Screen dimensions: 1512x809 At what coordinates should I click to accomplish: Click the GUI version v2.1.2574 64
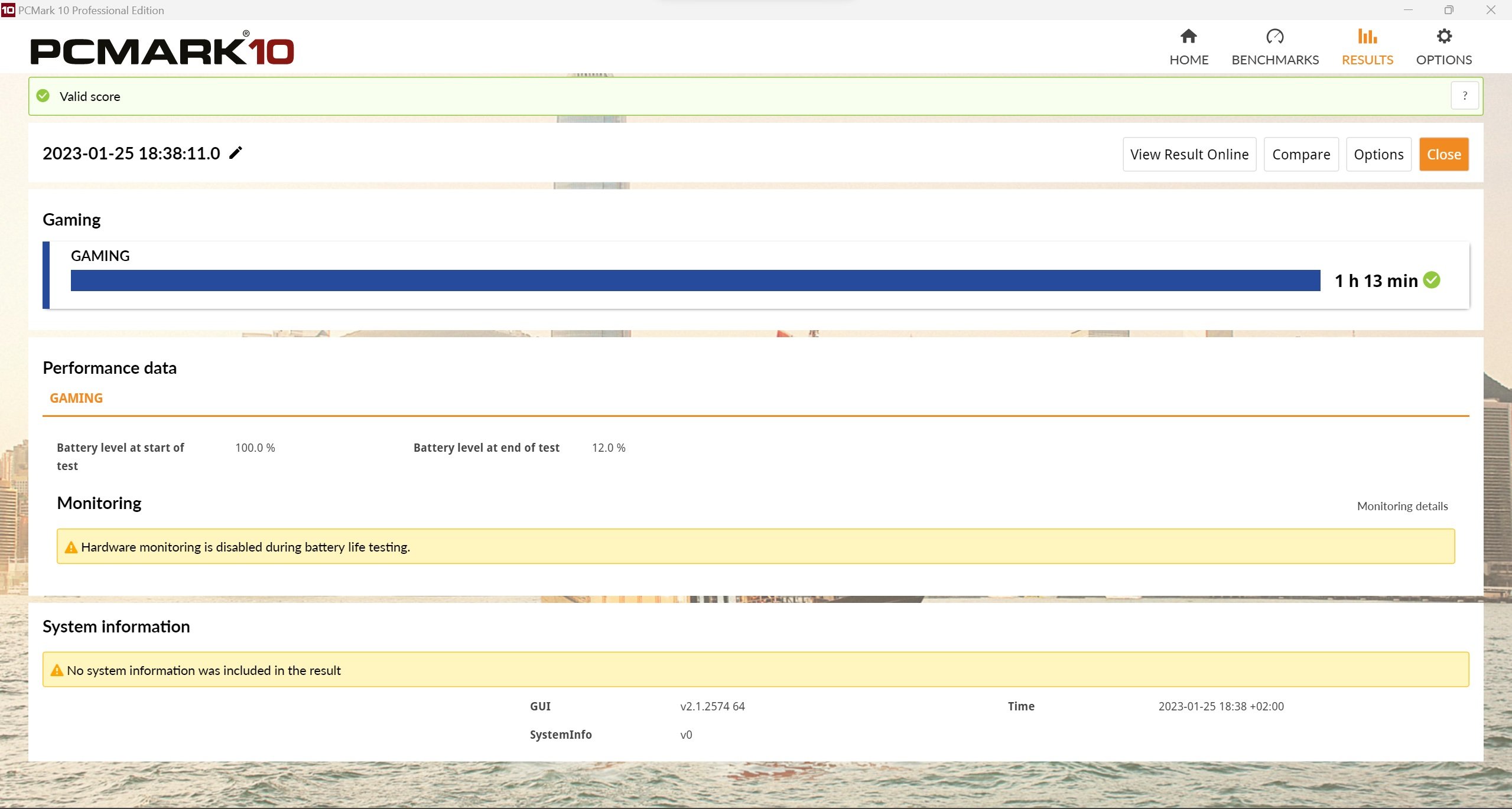point(712,706)
